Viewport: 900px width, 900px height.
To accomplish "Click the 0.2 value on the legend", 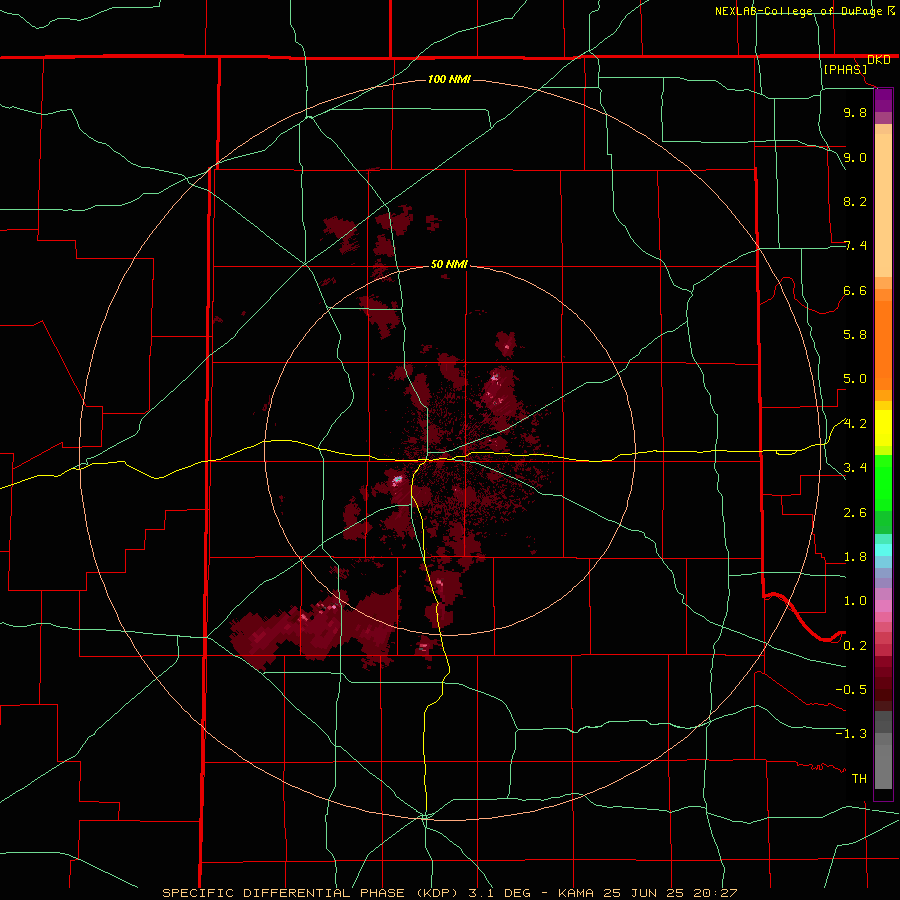I will pos(855,646).
